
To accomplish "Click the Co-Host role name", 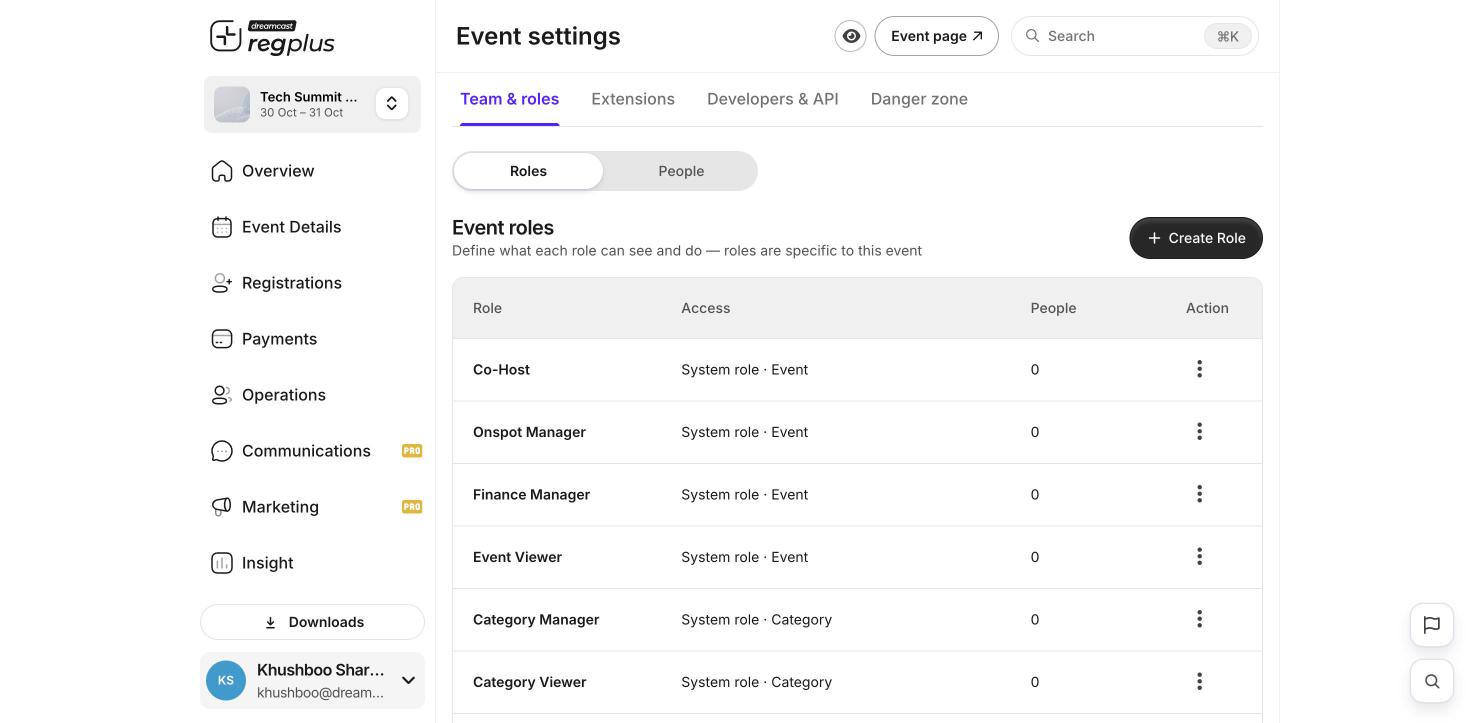I will (501, 369).
